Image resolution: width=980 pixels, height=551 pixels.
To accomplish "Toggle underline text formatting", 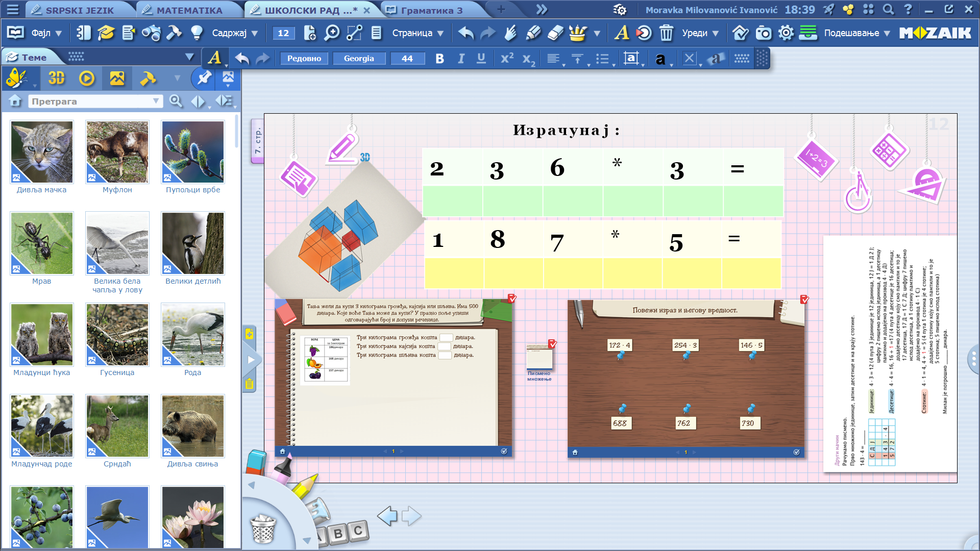I will tap(481, 58).
